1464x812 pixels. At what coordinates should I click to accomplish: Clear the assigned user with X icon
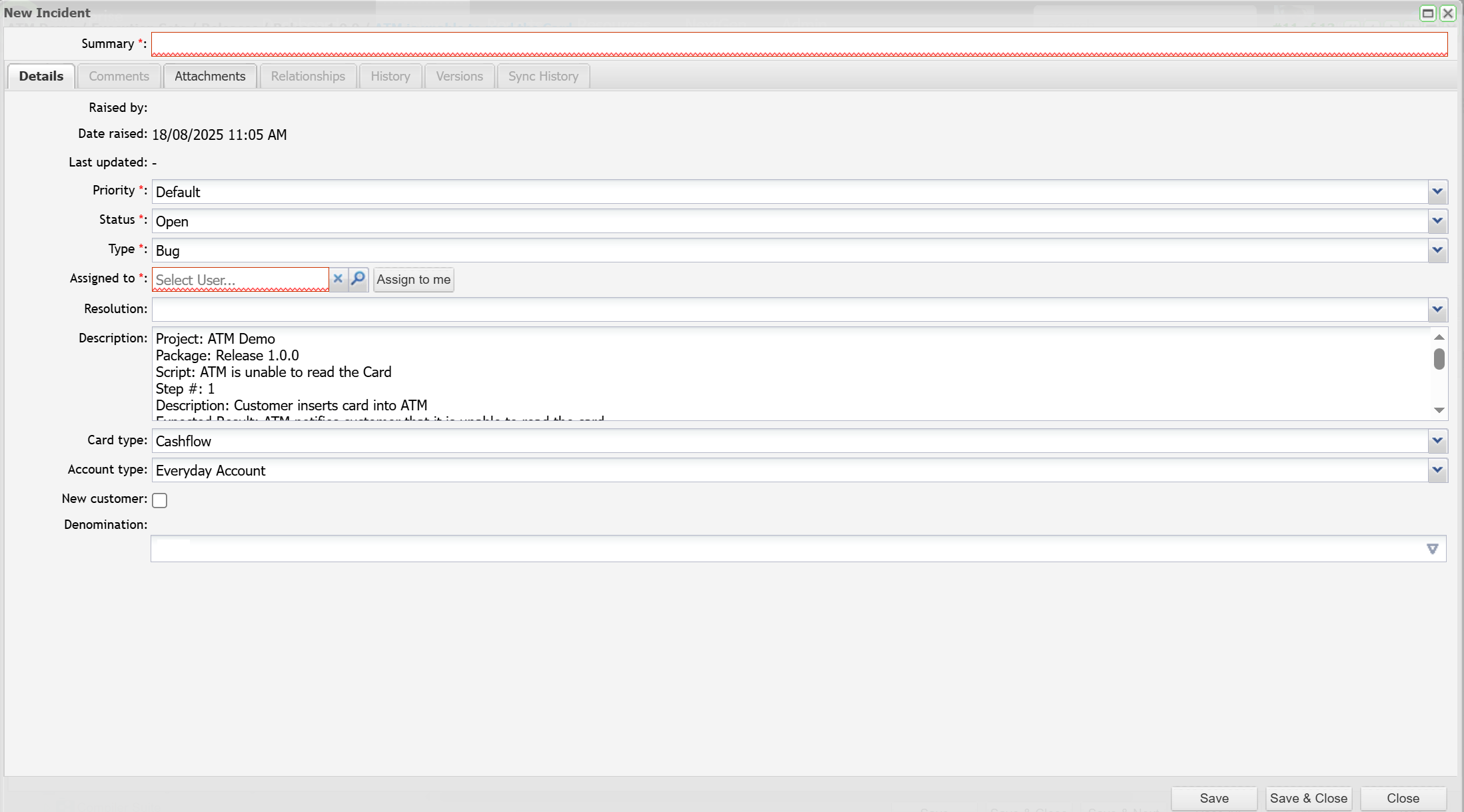tap(338, 279)
